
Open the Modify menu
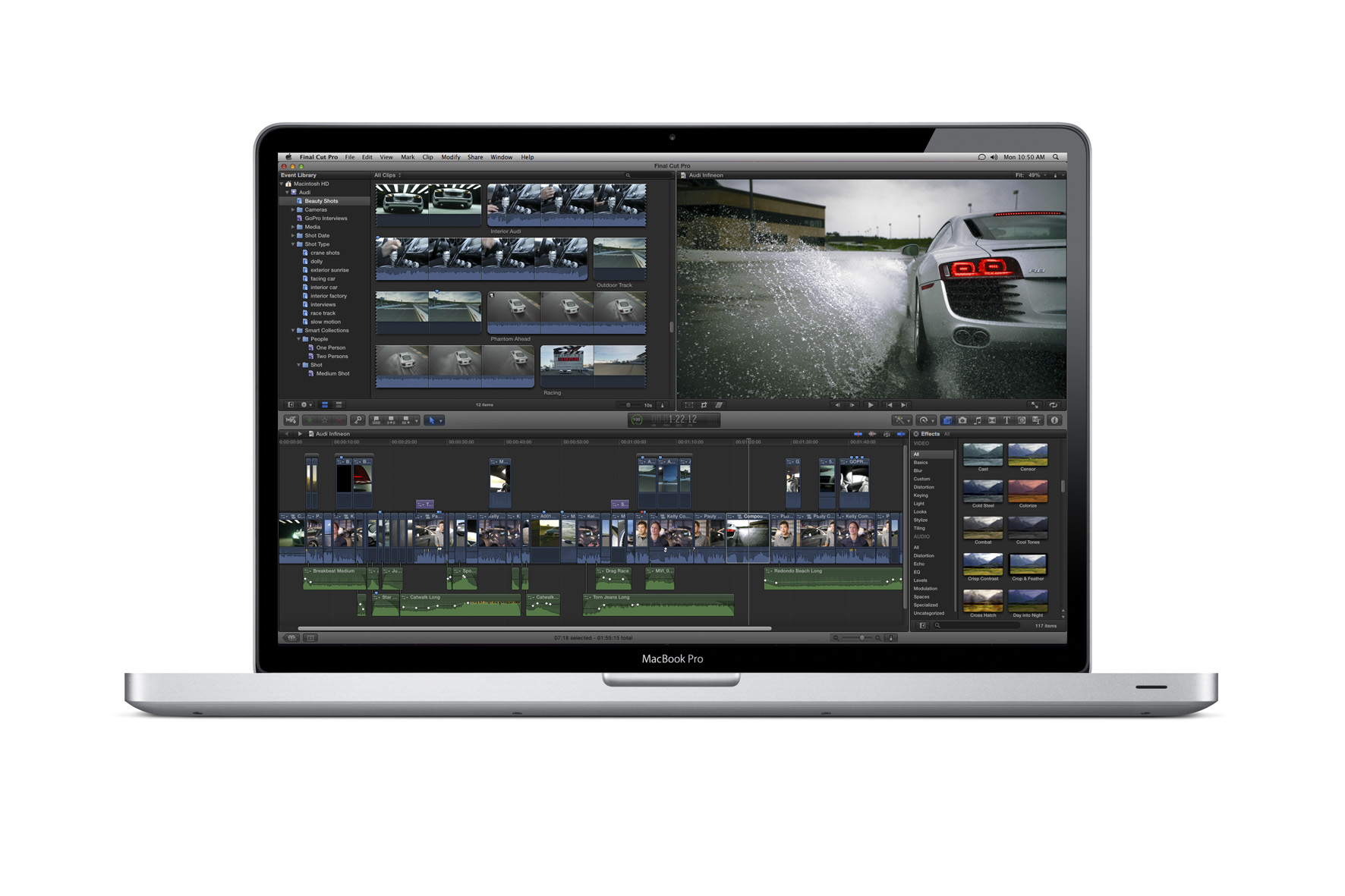[x=451, y=157]
